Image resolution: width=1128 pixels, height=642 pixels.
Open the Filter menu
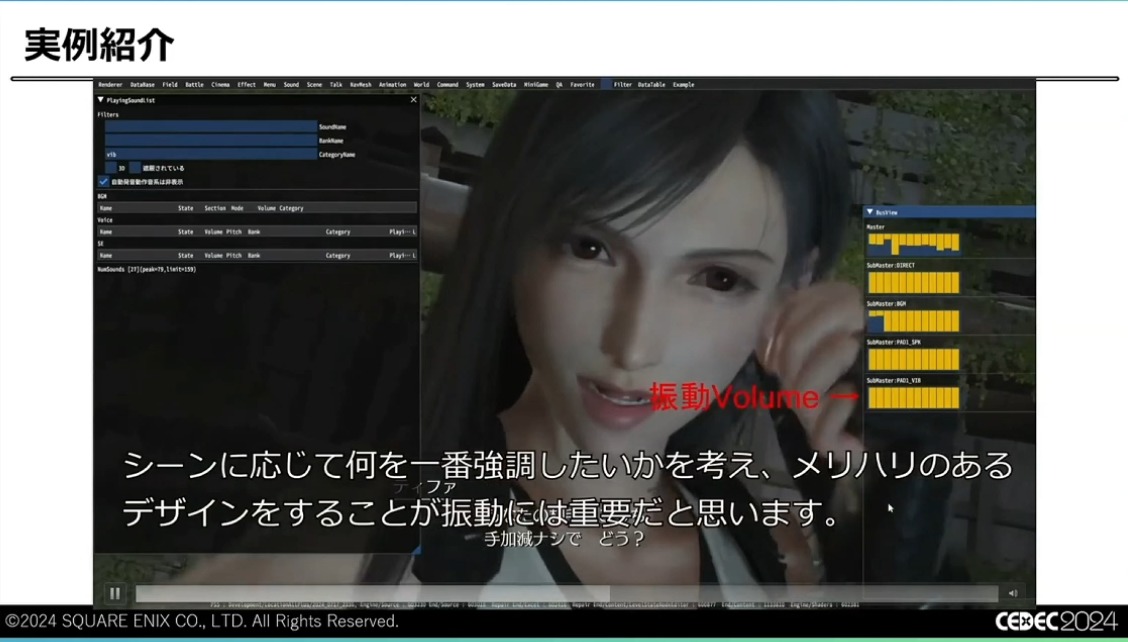point(622,85)
